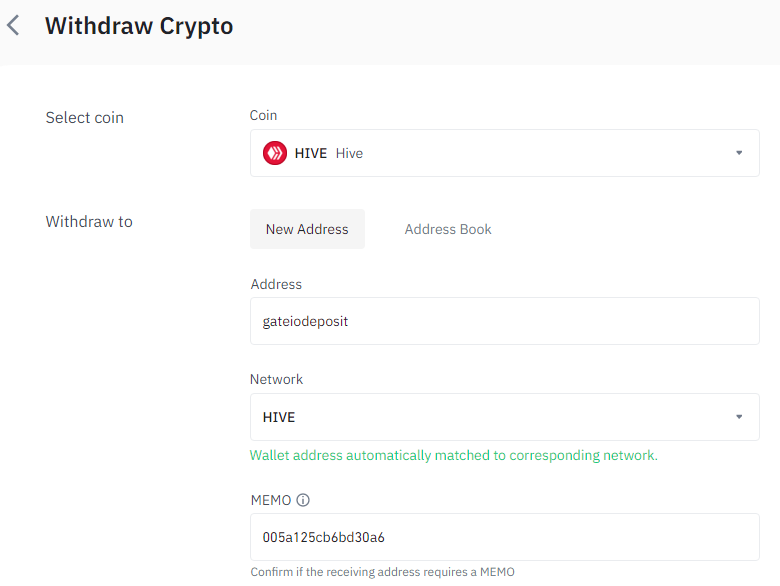780x586 pixels.
Task: Click the green wallet address matched message
Action: 454,455
